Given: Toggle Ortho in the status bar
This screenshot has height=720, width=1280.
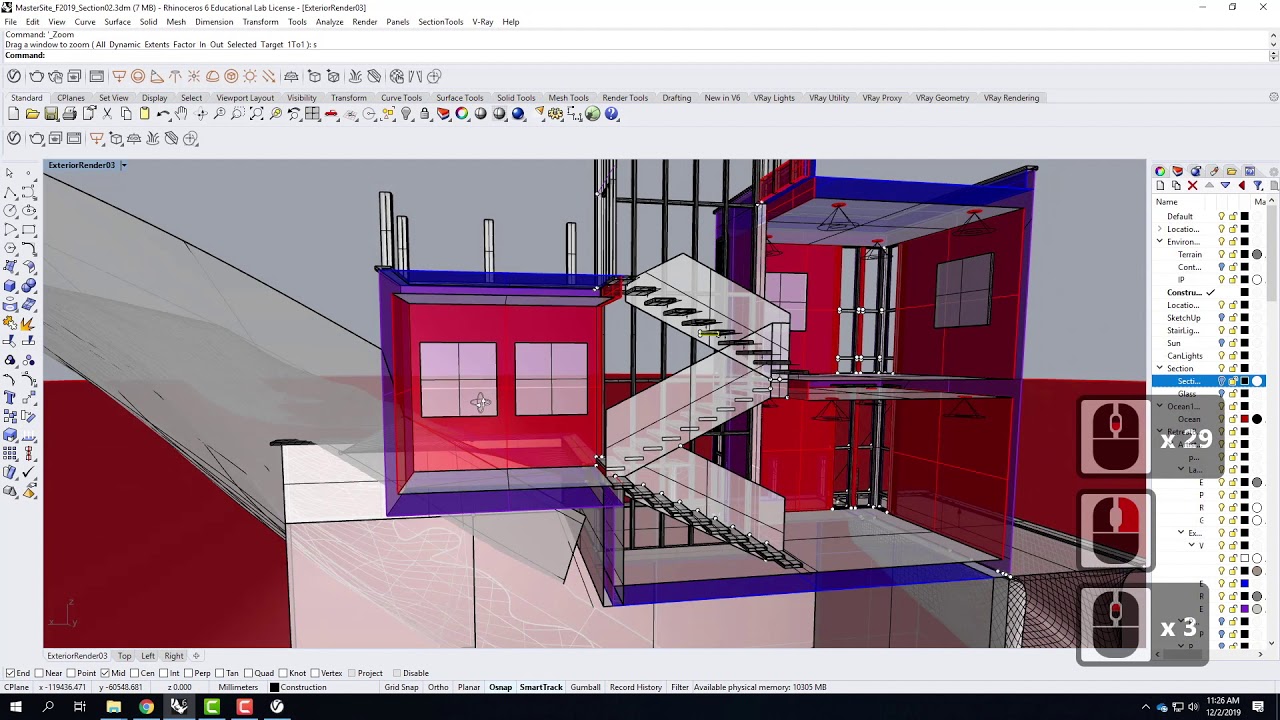Looking at the screenshot, I should coord(437,687).
